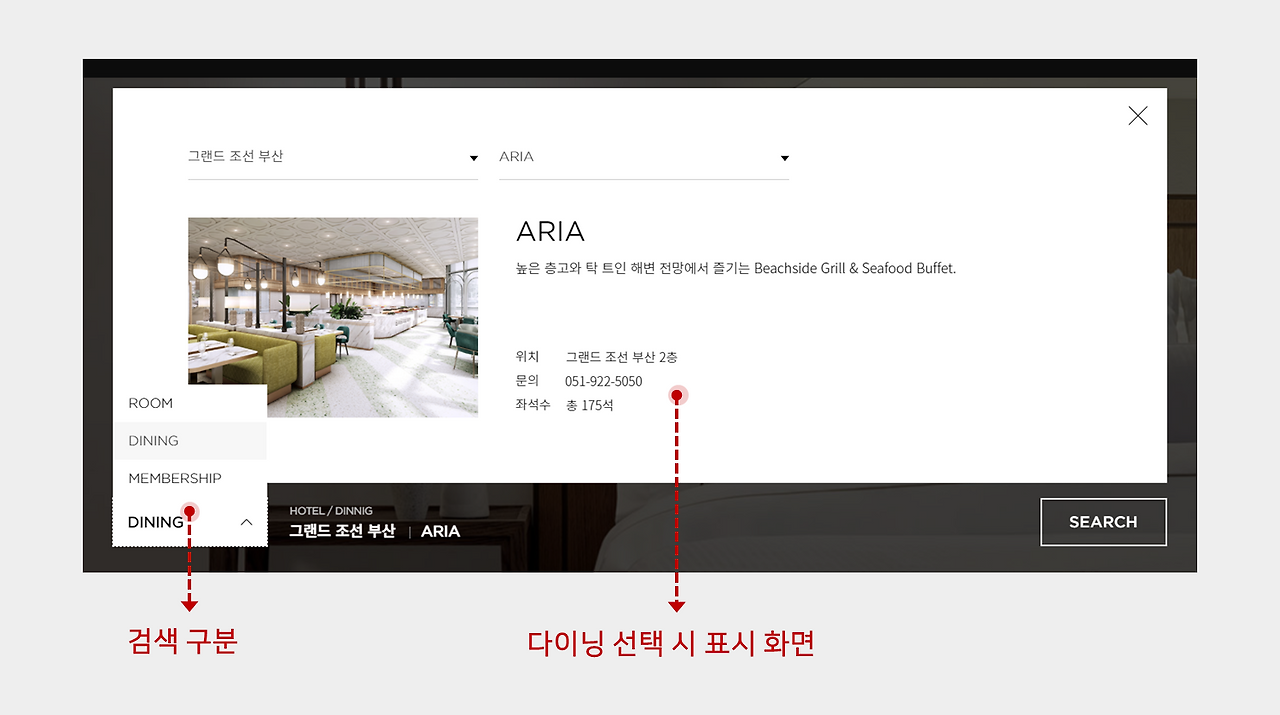The height and width of the screenshot is (715, 1280).
Task: Open the ARIA restaurant dropdown
Action: 644,158
